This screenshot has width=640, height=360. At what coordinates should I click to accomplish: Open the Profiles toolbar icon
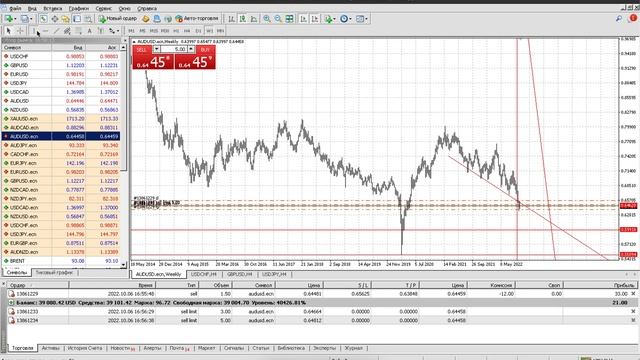[24, 19]
